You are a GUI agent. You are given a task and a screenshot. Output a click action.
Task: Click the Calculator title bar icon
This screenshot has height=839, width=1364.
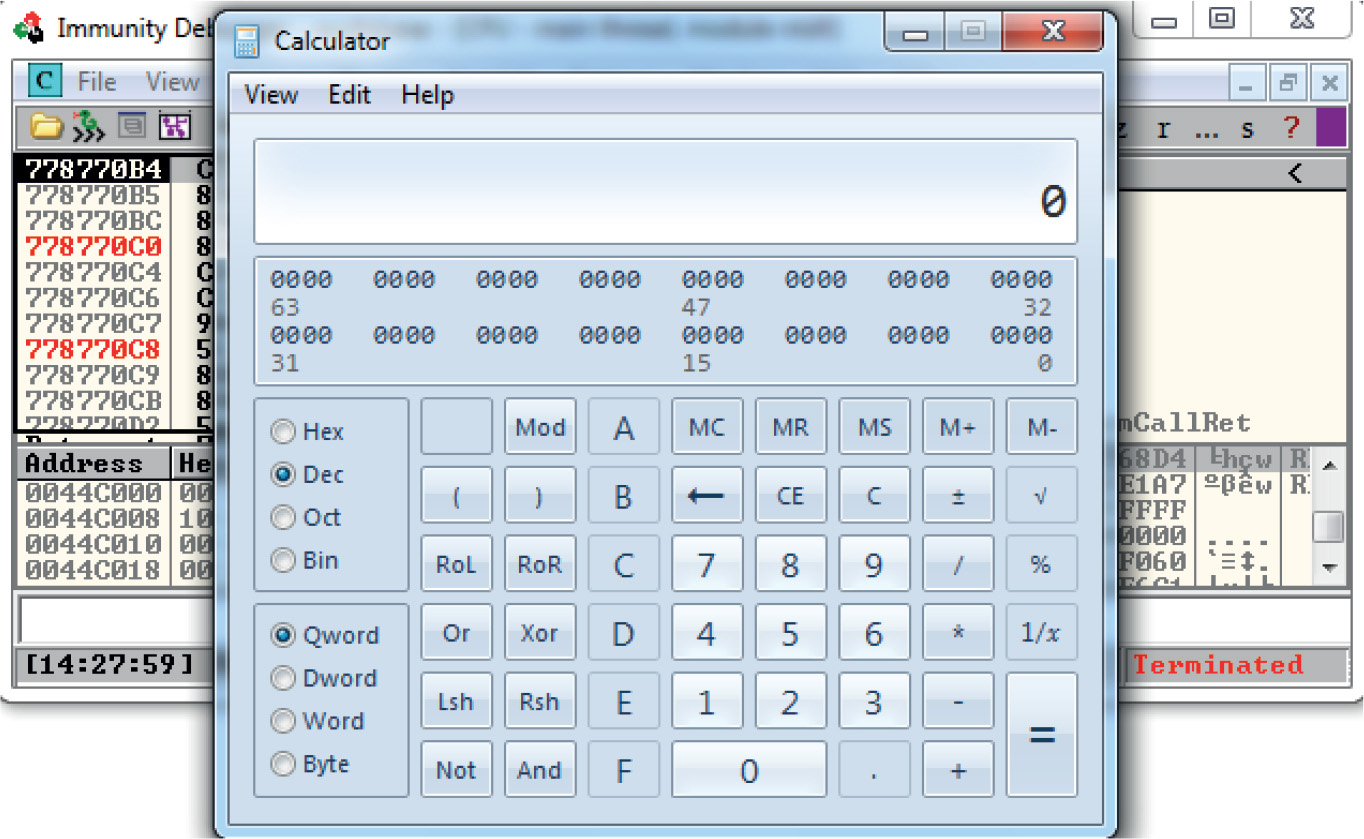(247, 41)
